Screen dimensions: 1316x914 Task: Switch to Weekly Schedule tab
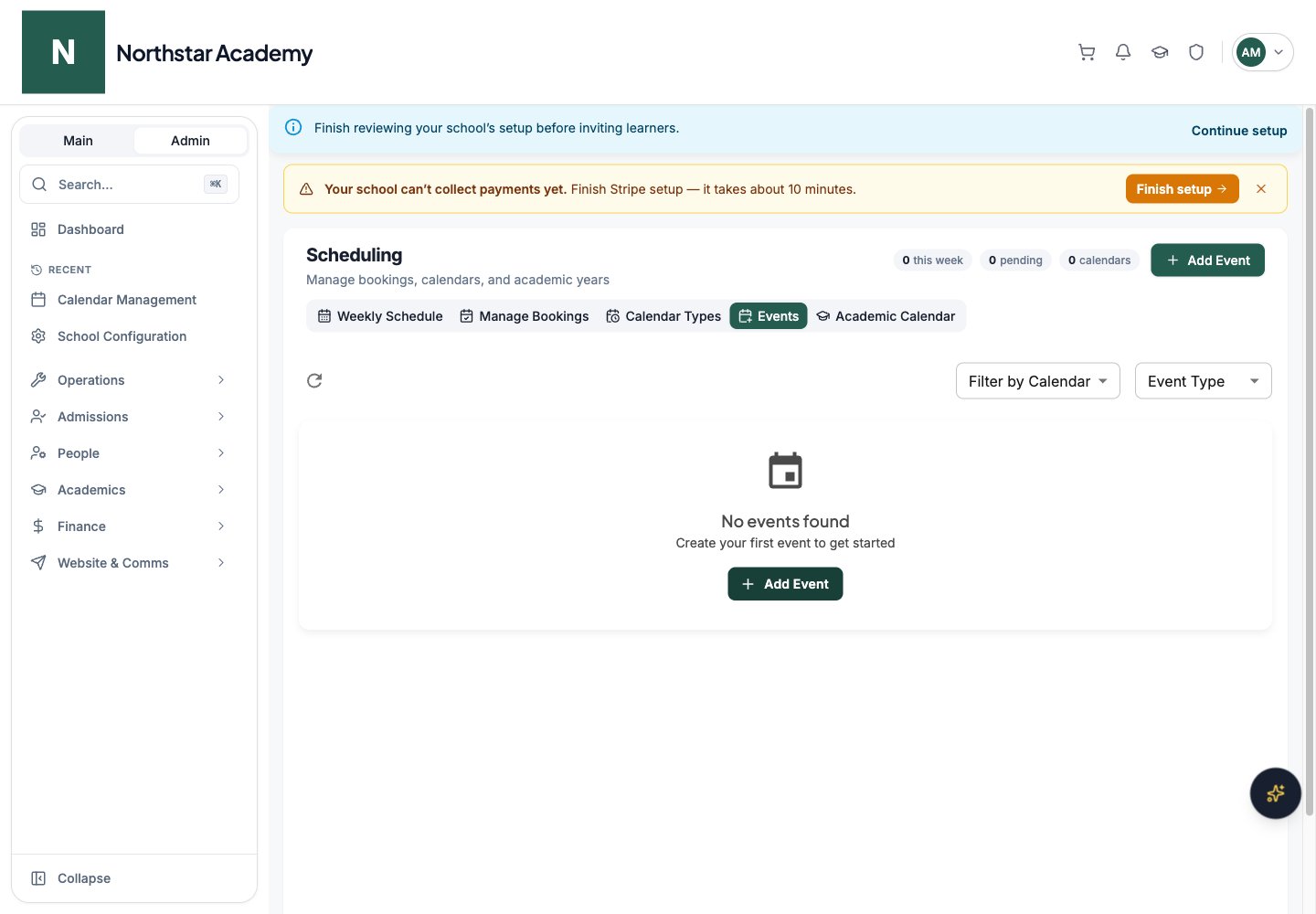point(380,316)
